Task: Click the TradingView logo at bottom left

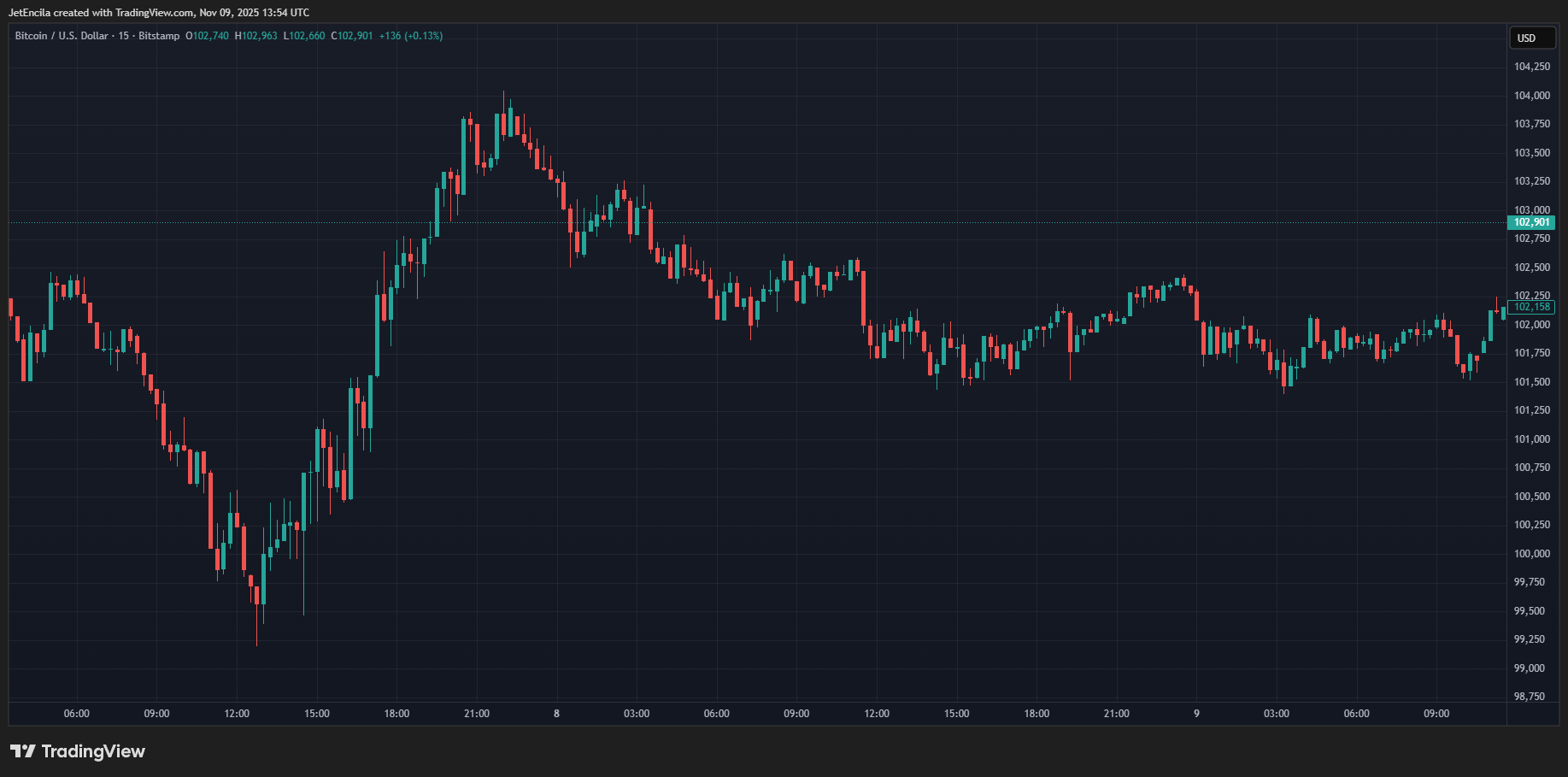Action: (77, 751)
